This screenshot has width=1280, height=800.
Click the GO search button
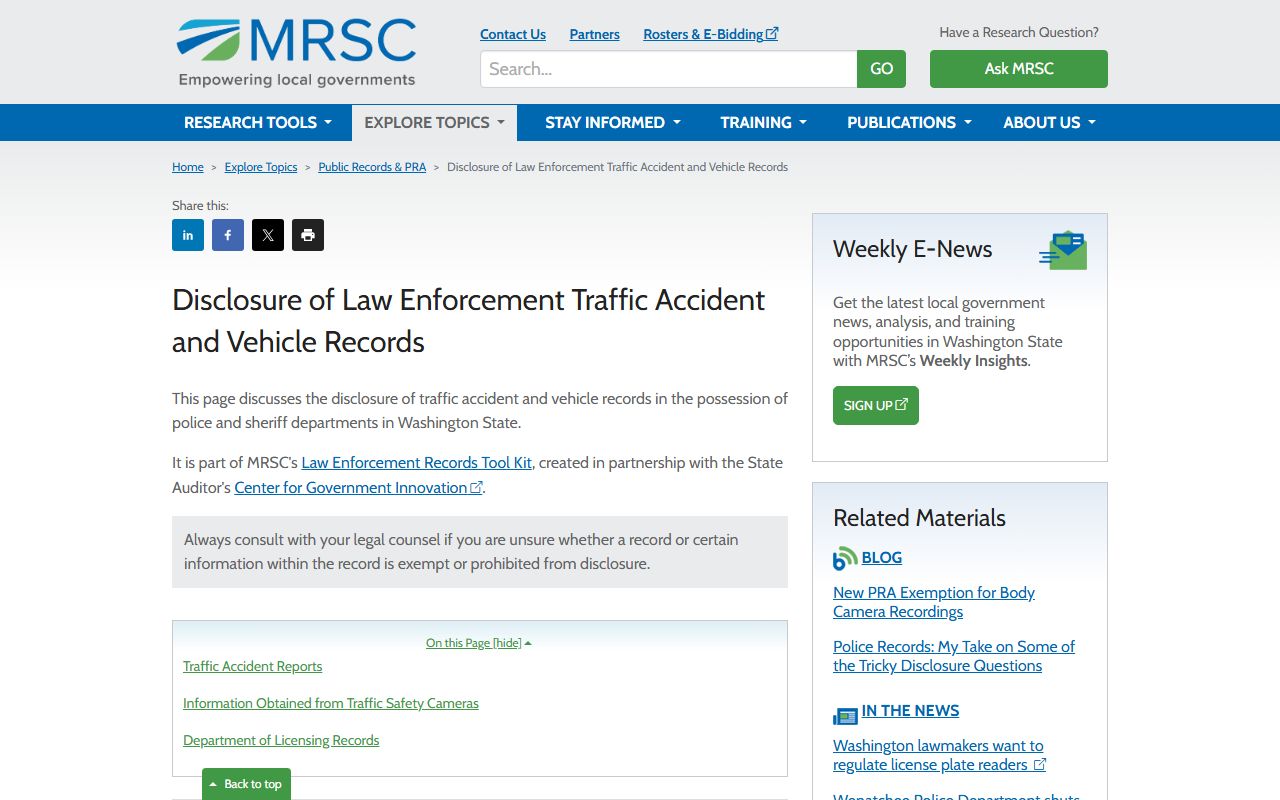click(x=881, y=69)
